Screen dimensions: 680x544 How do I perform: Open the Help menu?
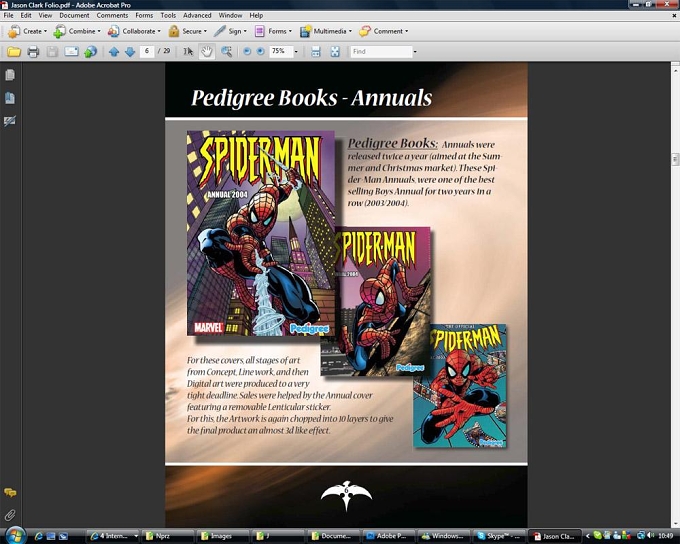[256, 15]
